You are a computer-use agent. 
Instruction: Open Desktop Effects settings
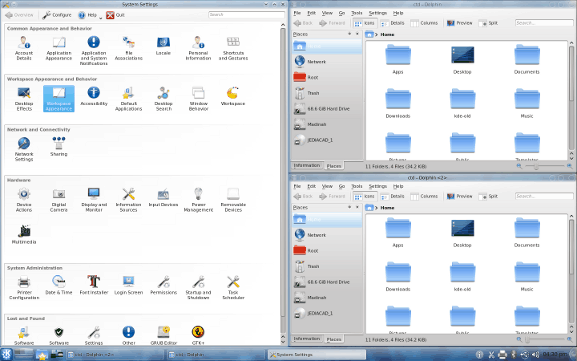(x=24, y=99)
